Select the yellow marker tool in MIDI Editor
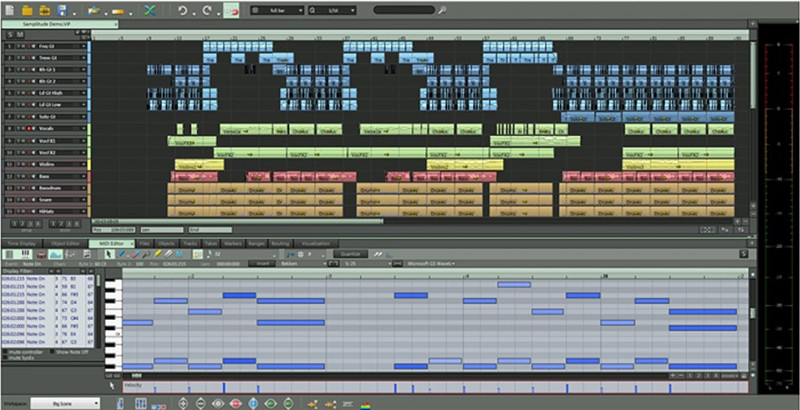Viewport: 800px width, 410px height. click(x=158, y=253)
